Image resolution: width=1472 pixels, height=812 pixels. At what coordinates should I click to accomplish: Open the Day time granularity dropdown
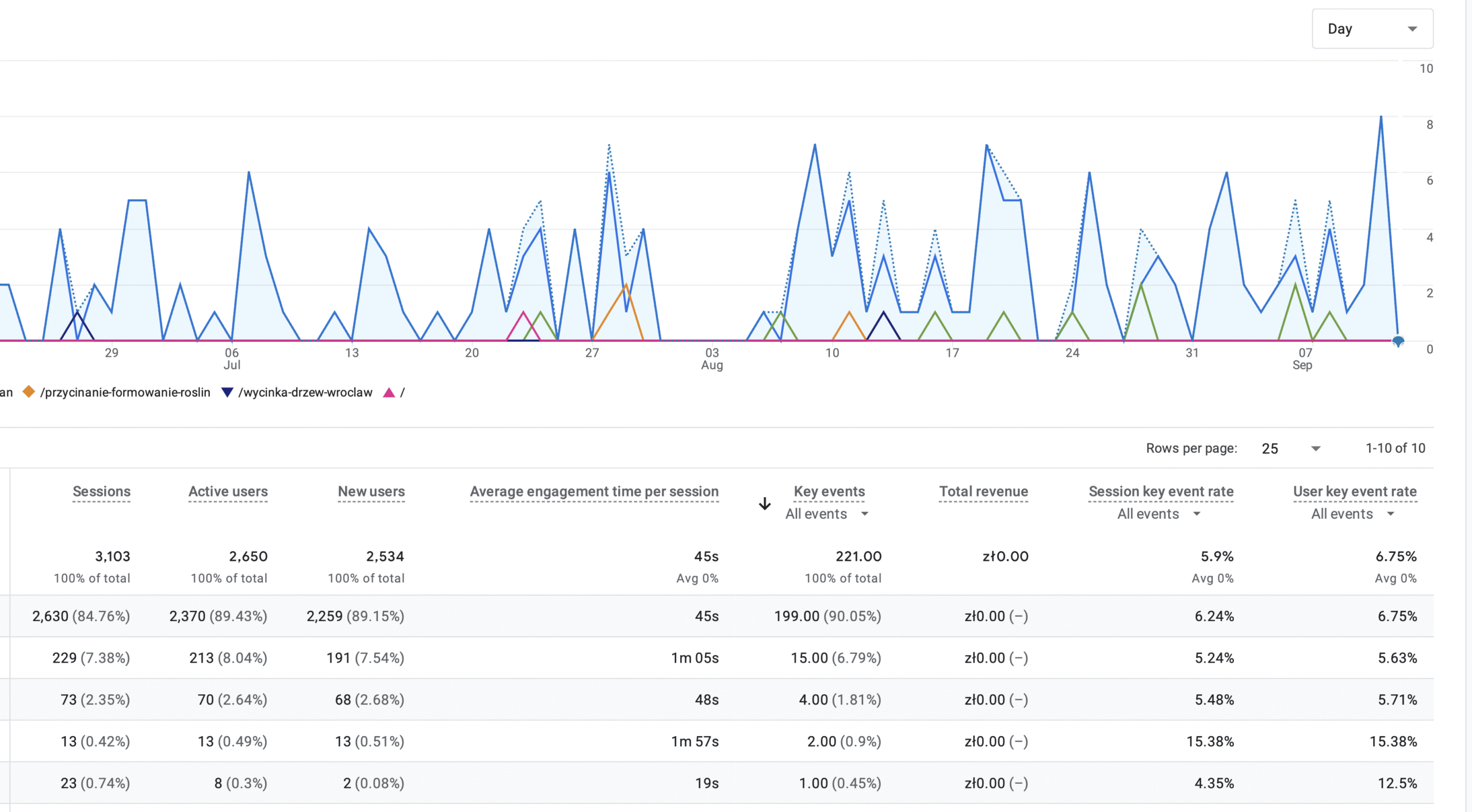click(x=1372, y=28)
